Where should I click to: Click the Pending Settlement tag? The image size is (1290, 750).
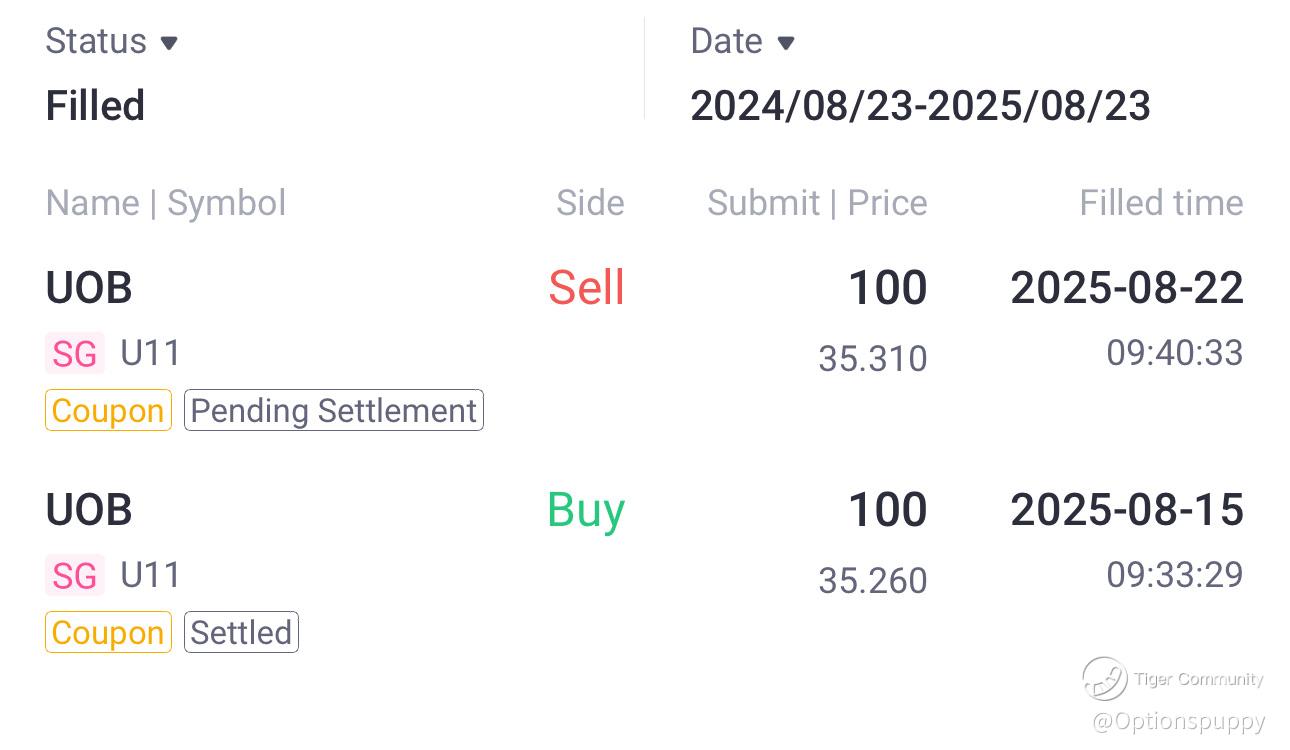click(333, 411)
